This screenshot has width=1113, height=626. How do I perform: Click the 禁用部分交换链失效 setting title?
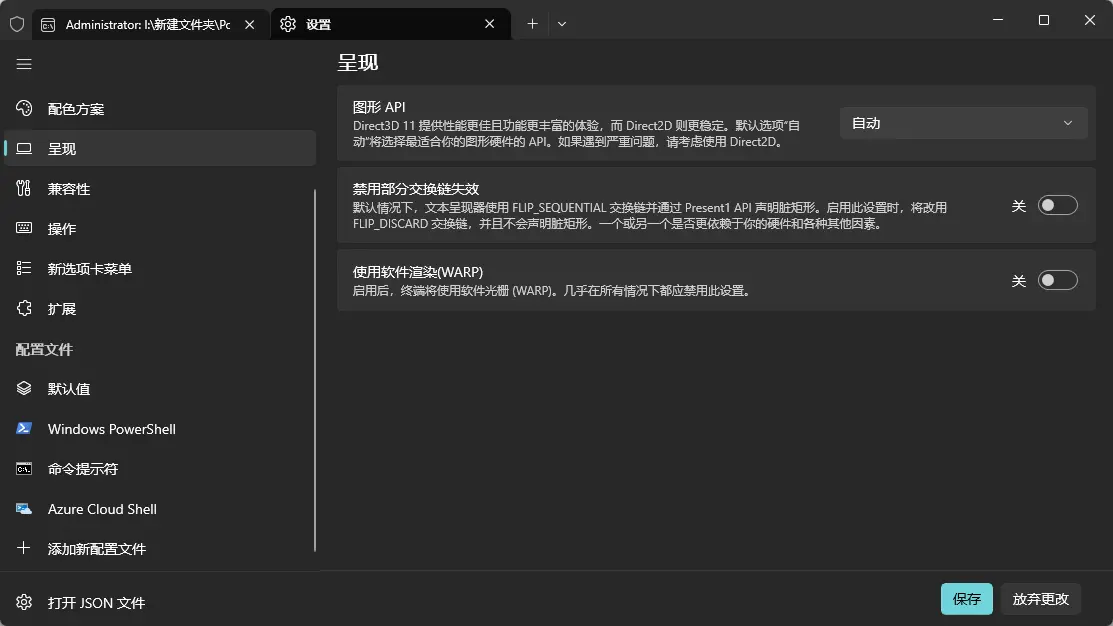coord(416,189)
